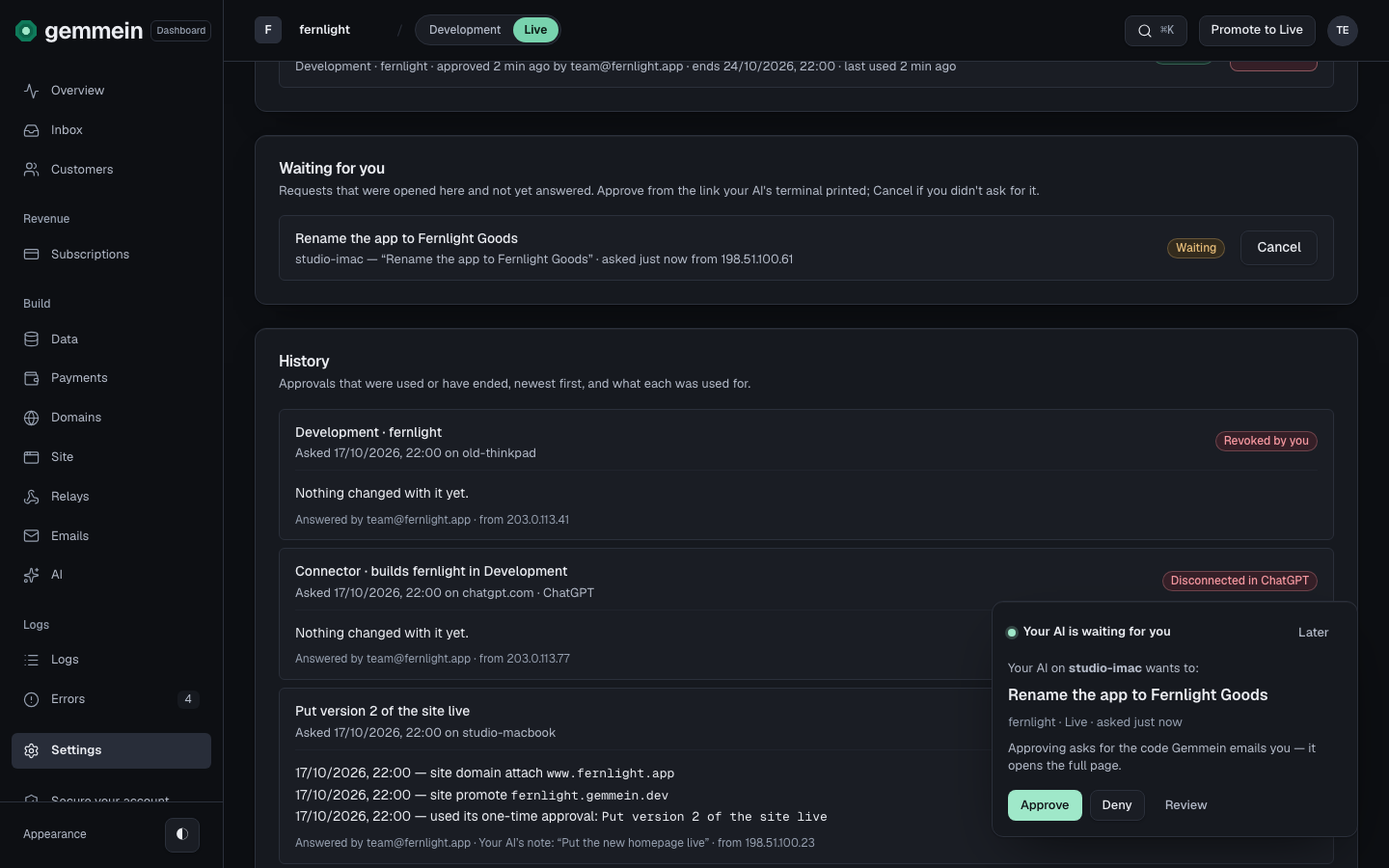Select the Customers people icon
The height and width of the screenshot is (868, 1389).
(32, 170)
